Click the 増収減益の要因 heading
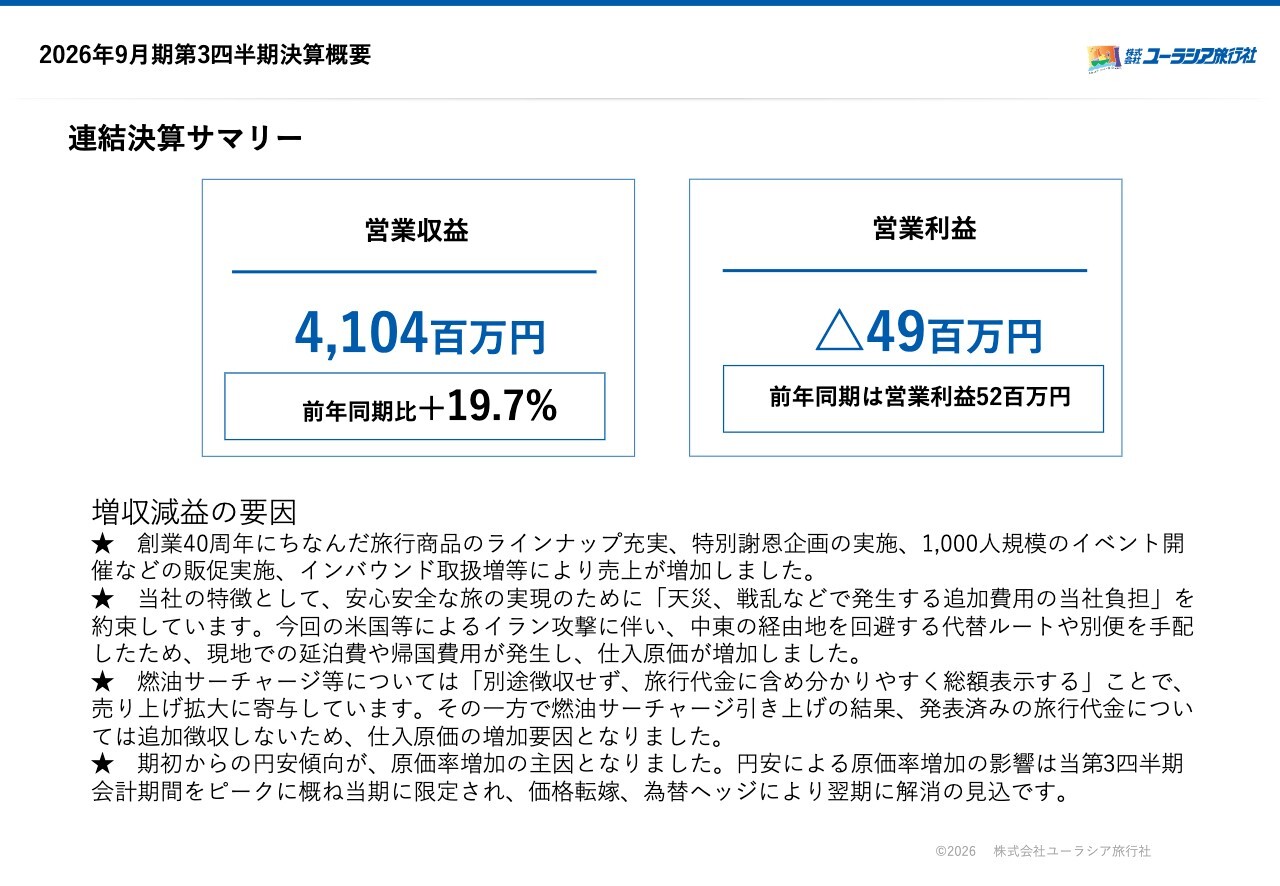The height and width of the screenshot is (886, 1280). tap(195, 513)
